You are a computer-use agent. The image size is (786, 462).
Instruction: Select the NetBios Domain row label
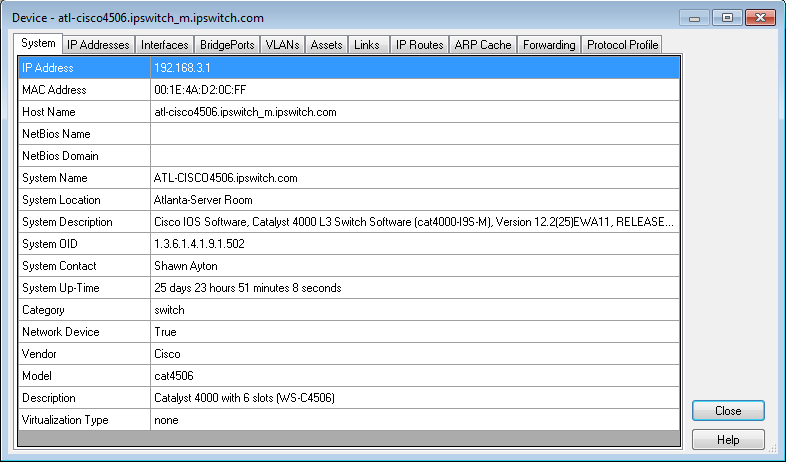click(84, 156)
